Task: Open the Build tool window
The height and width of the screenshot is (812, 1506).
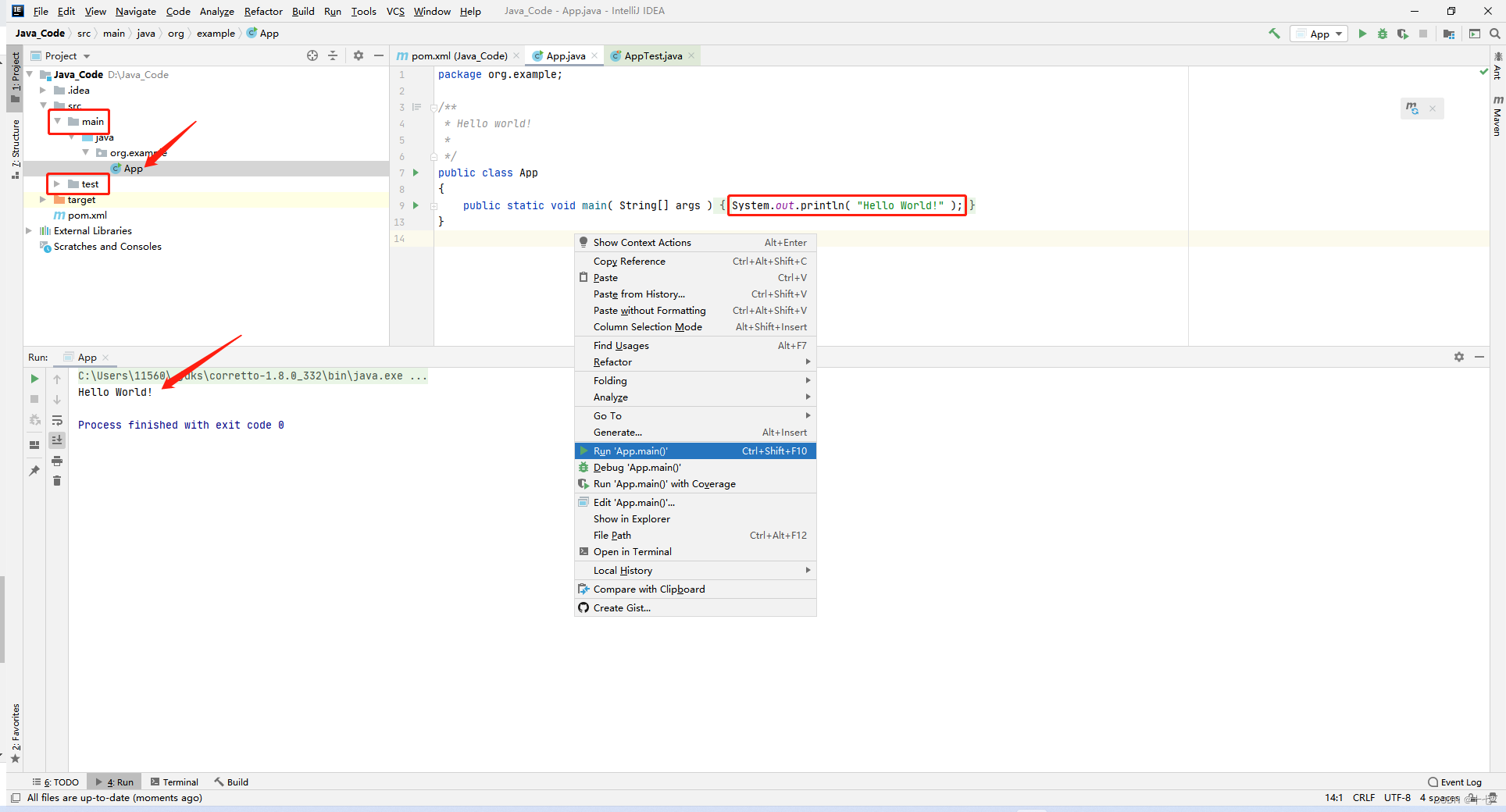Action: [231, 782]
